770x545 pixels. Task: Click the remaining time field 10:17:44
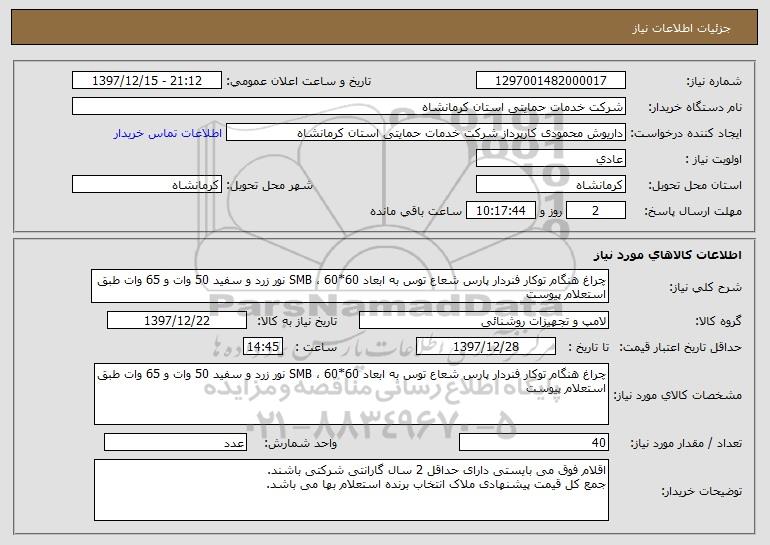coord(500,211)
